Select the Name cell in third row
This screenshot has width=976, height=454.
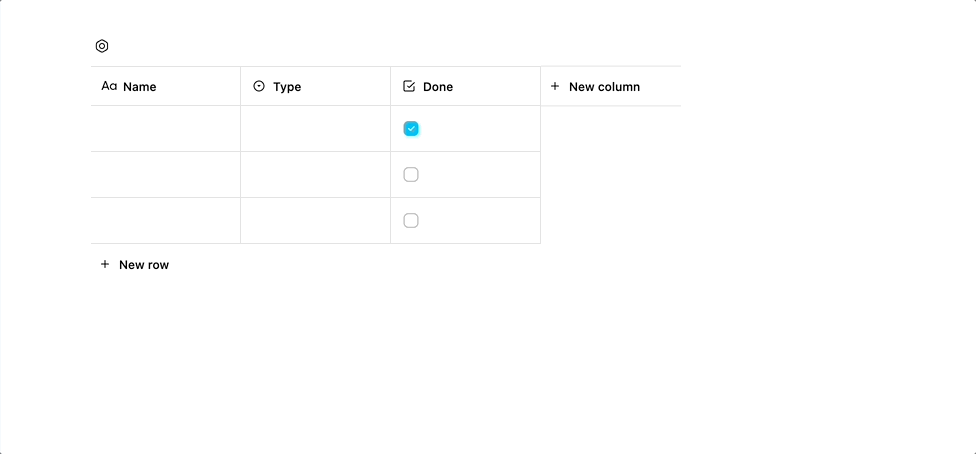point(166,220)
